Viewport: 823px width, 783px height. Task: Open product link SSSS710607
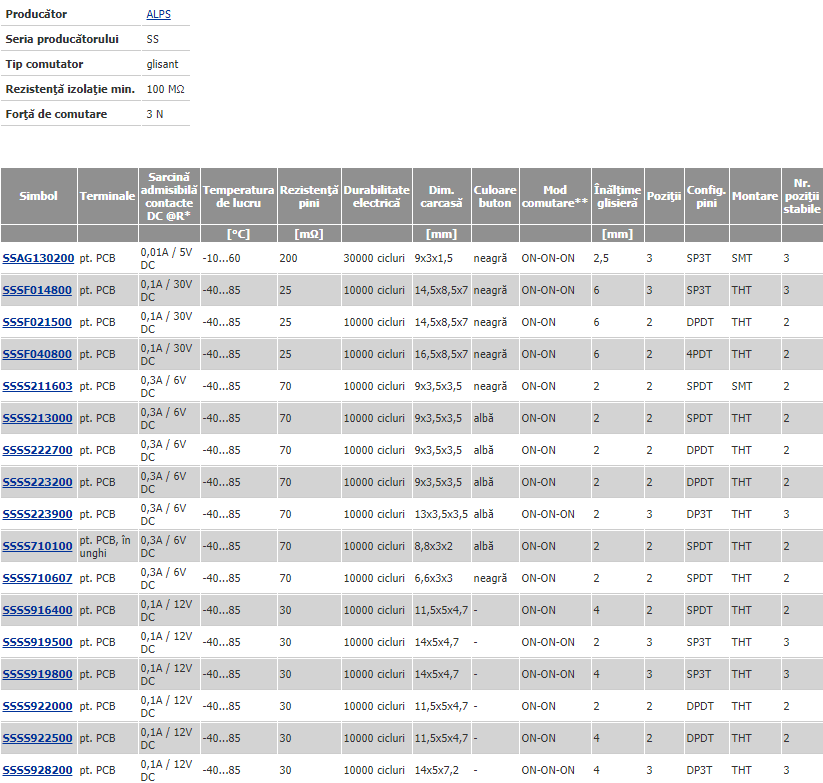tap(38, 578)
